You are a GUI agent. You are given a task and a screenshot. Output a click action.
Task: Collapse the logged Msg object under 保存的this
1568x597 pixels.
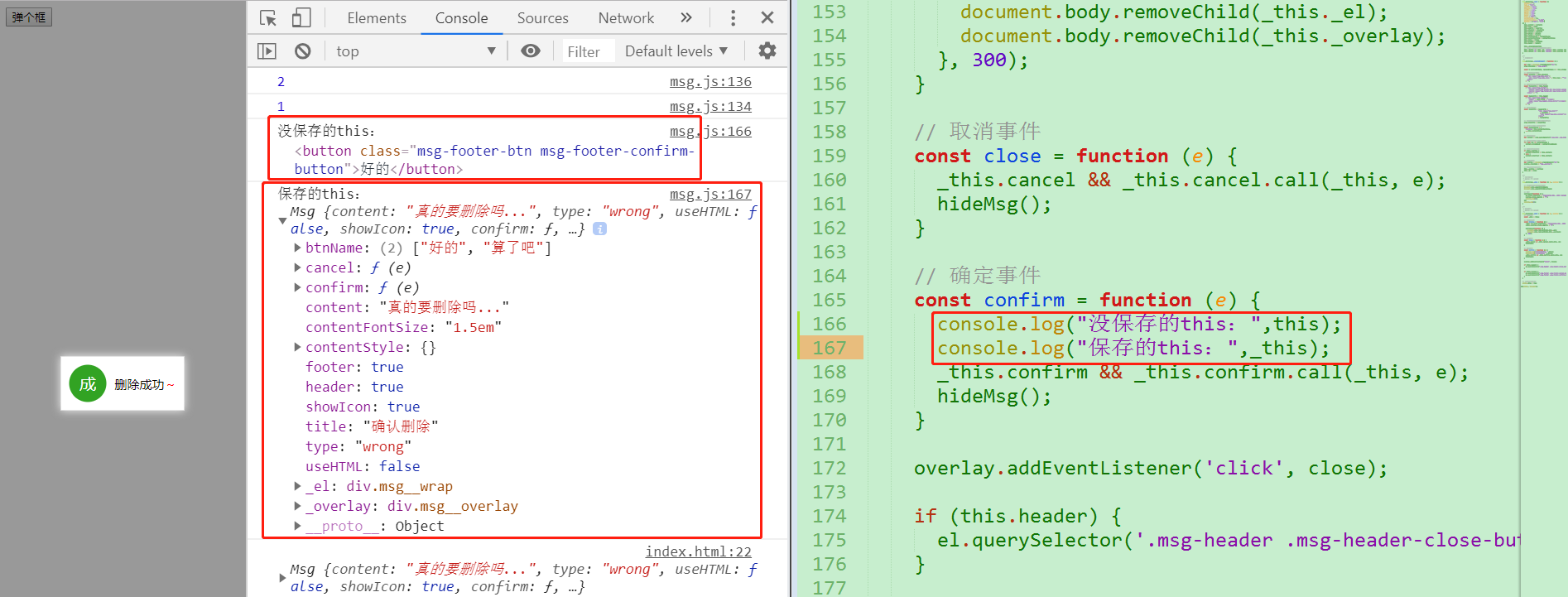[x=283, y=221]
